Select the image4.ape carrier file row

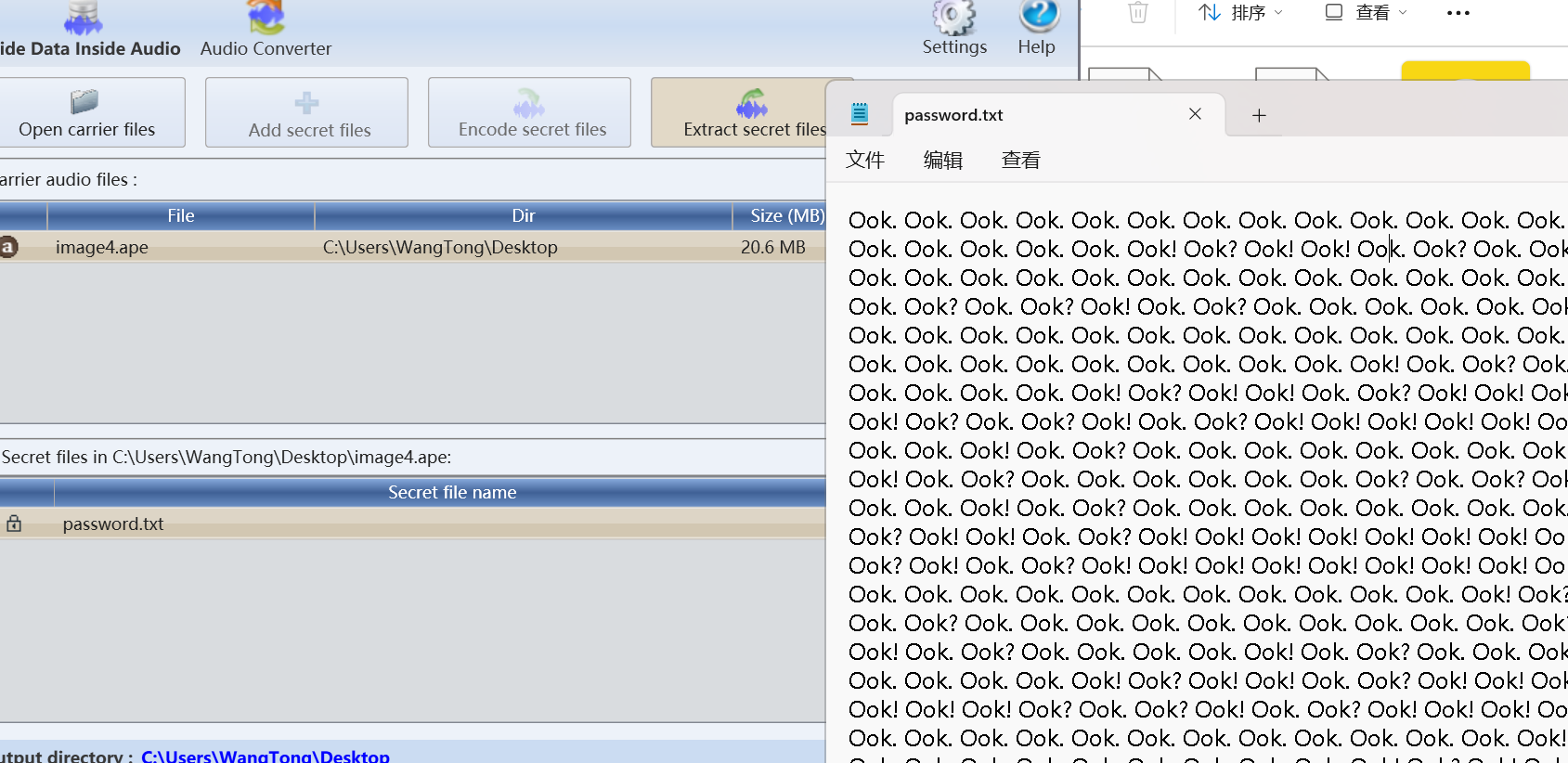pos(412,247)
